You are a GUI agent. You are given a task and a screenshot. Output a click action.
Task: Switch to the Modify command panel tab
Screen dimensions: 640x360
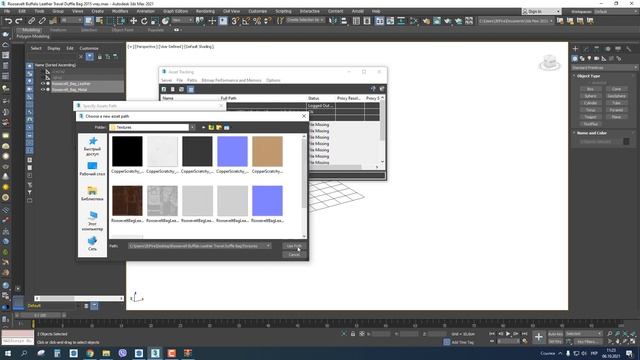586,49
